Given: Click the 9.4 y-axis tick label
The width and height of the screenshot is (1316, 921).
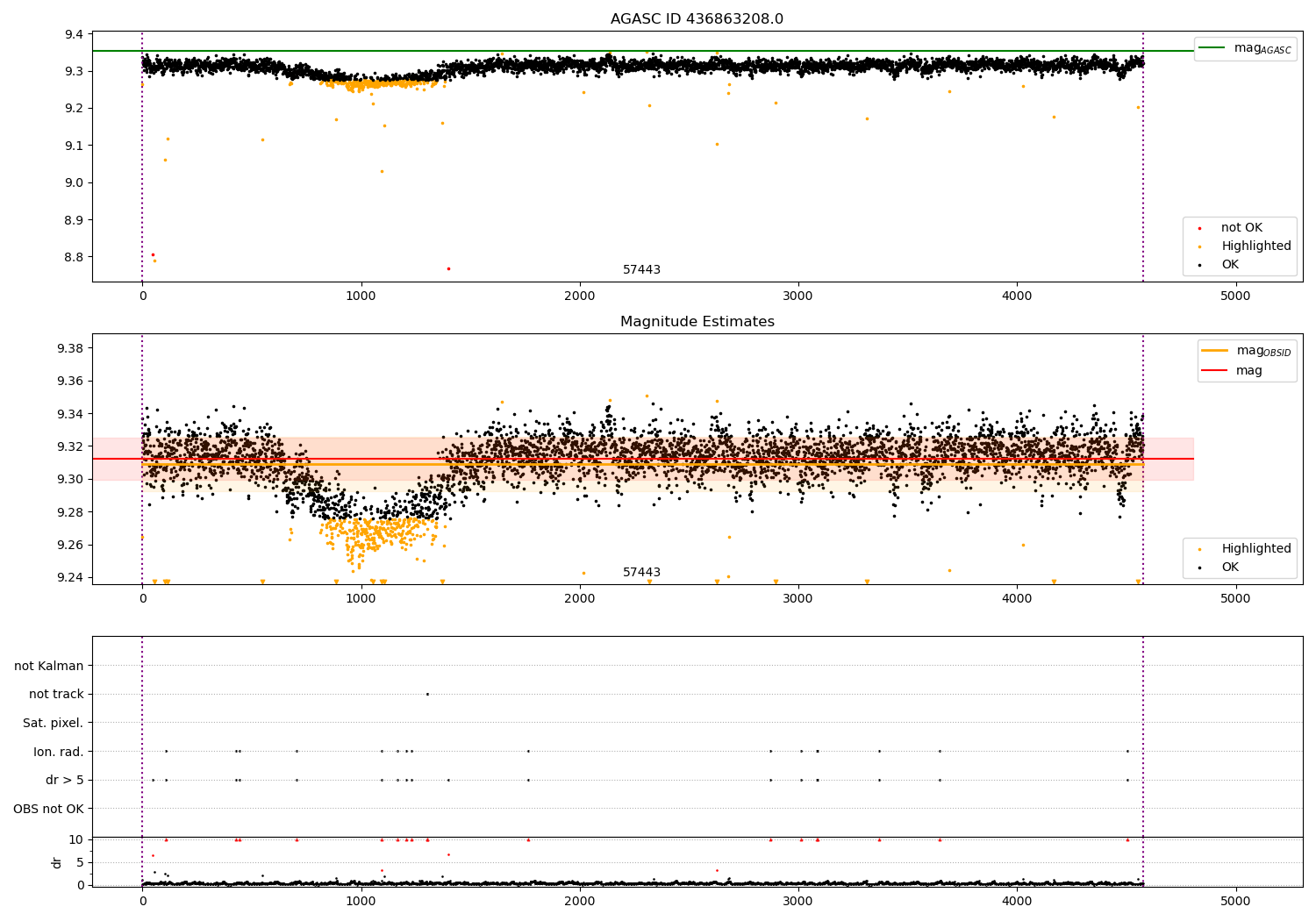Looking at the screenshot, I should click(x=74, y=34).
